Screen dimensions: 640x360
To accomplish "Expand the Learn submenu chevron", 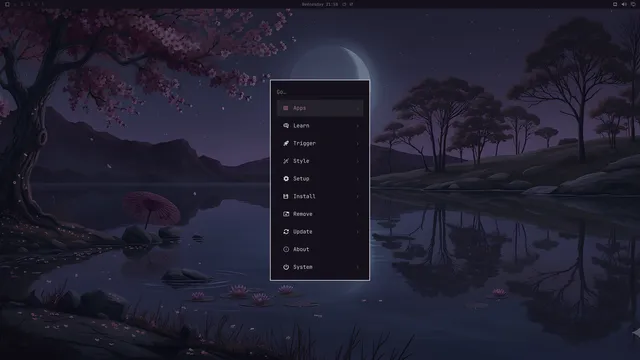I will (358, 126).
